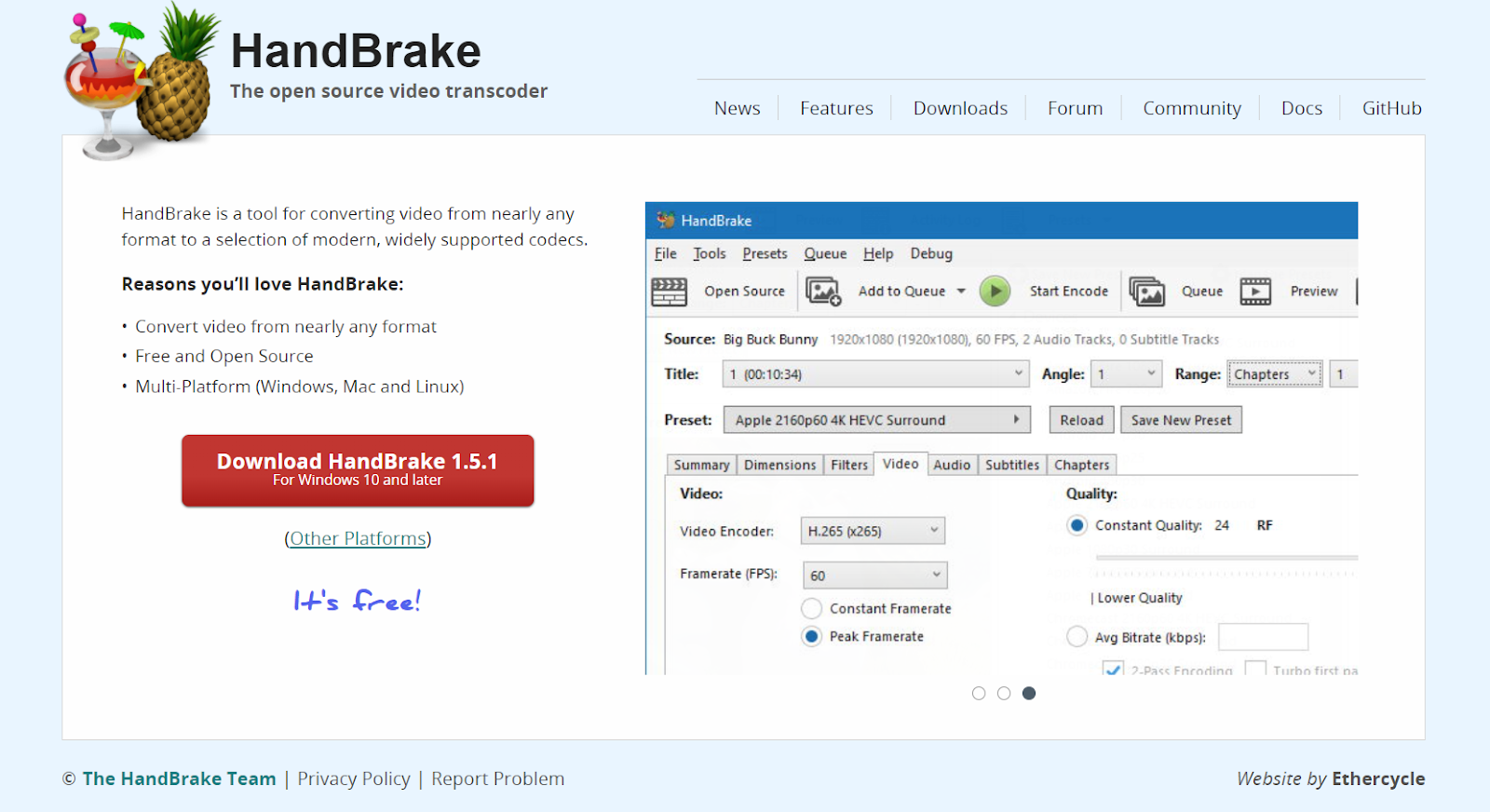Expand the Preset selector Apple 2160p60 4K
This screenshot has height=812, width=1490.
(877, 420)
